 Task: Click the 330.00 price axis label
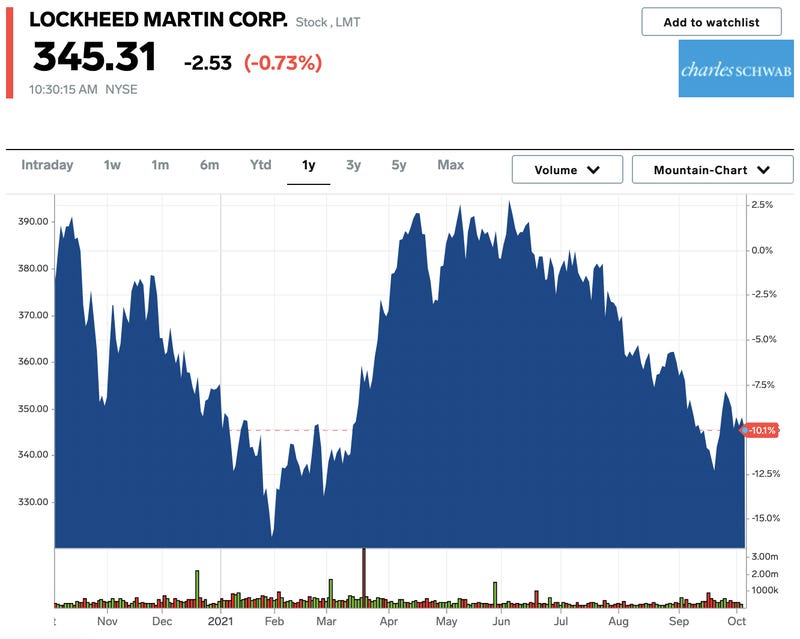33,502
